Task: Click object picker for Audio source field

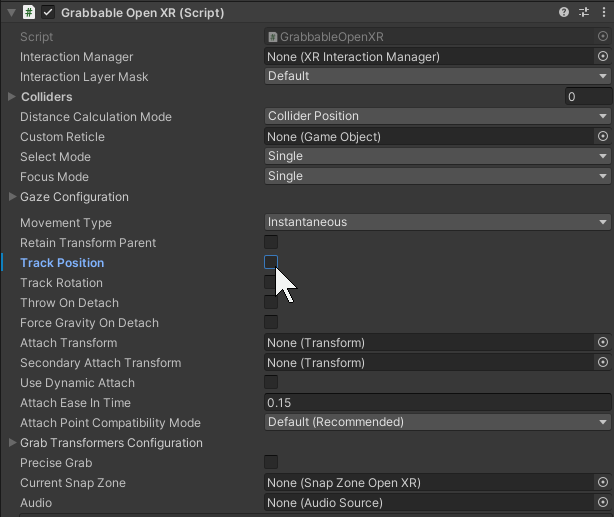Action: pyautogui.click(x=602, y=503)
